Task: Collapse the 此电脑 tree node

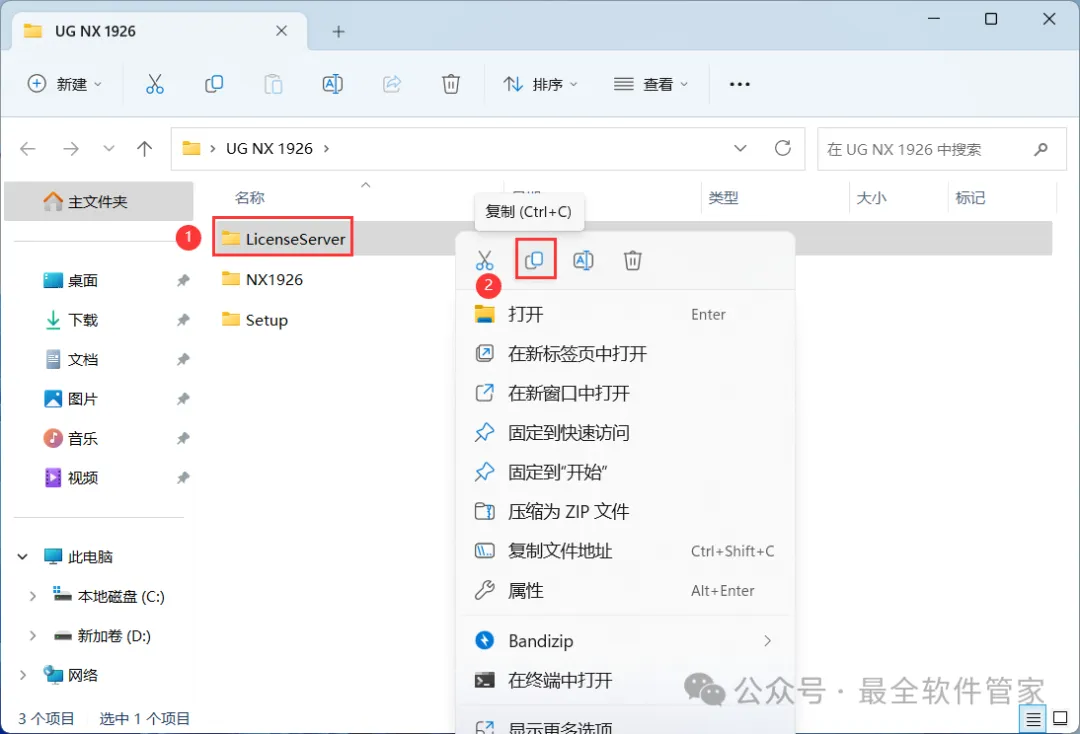Action: point(22,556)
